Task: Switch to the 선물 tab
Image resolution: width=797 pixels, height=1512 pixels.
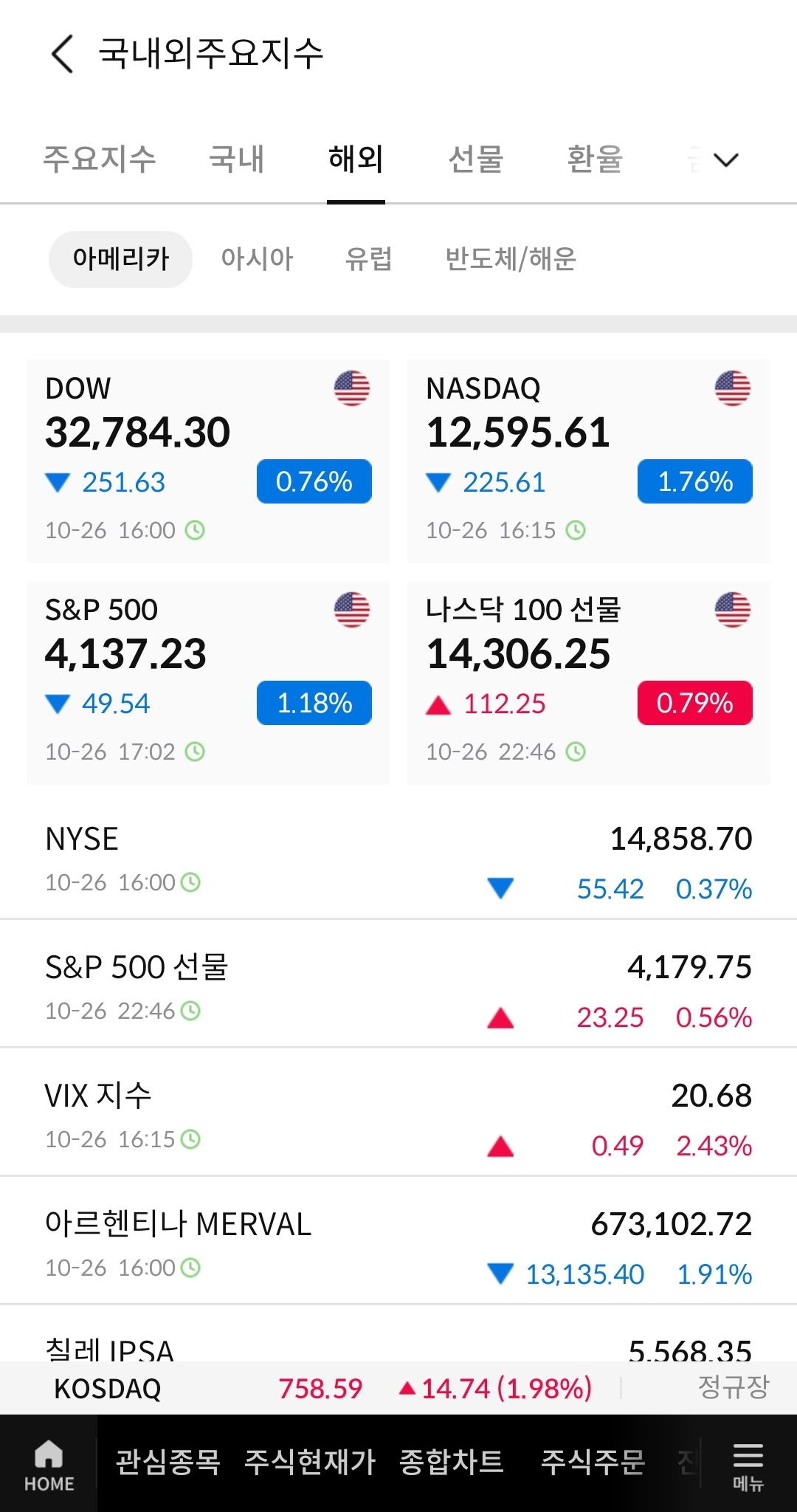Action: pyautogui.click(x=476, y=159)
